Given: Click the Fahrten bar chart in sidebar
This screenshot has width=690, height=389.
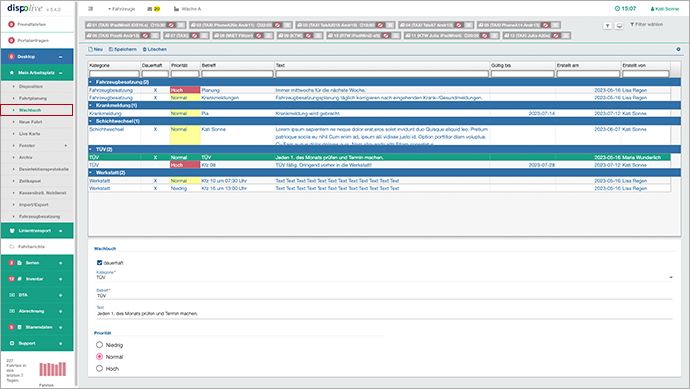Looking at the screenshot, I should 53,369.
